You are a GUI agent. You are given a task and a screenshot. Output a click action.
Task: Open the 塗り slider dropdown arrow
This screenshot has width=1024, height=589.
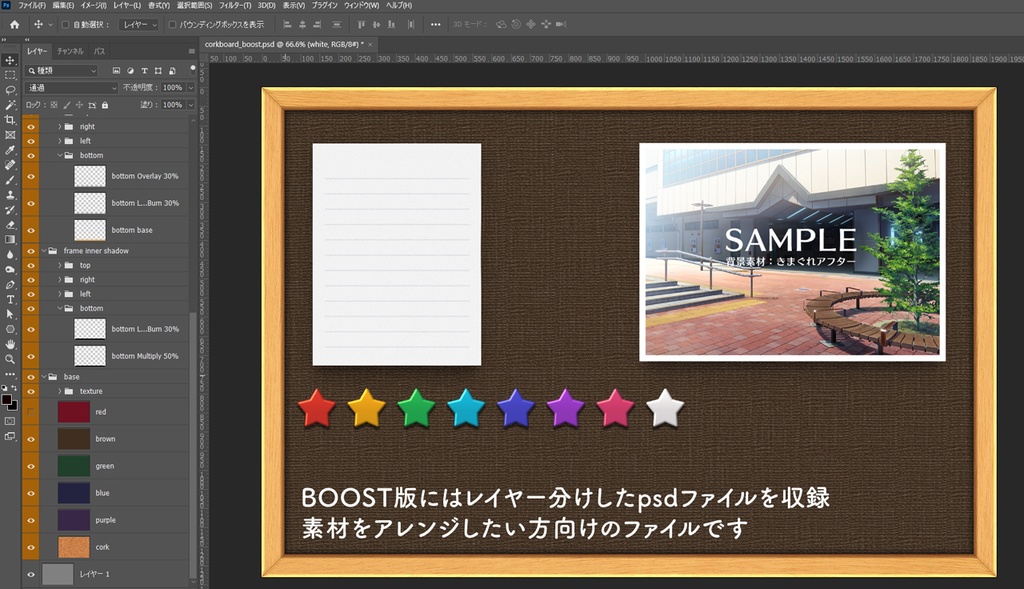point(191,104)
